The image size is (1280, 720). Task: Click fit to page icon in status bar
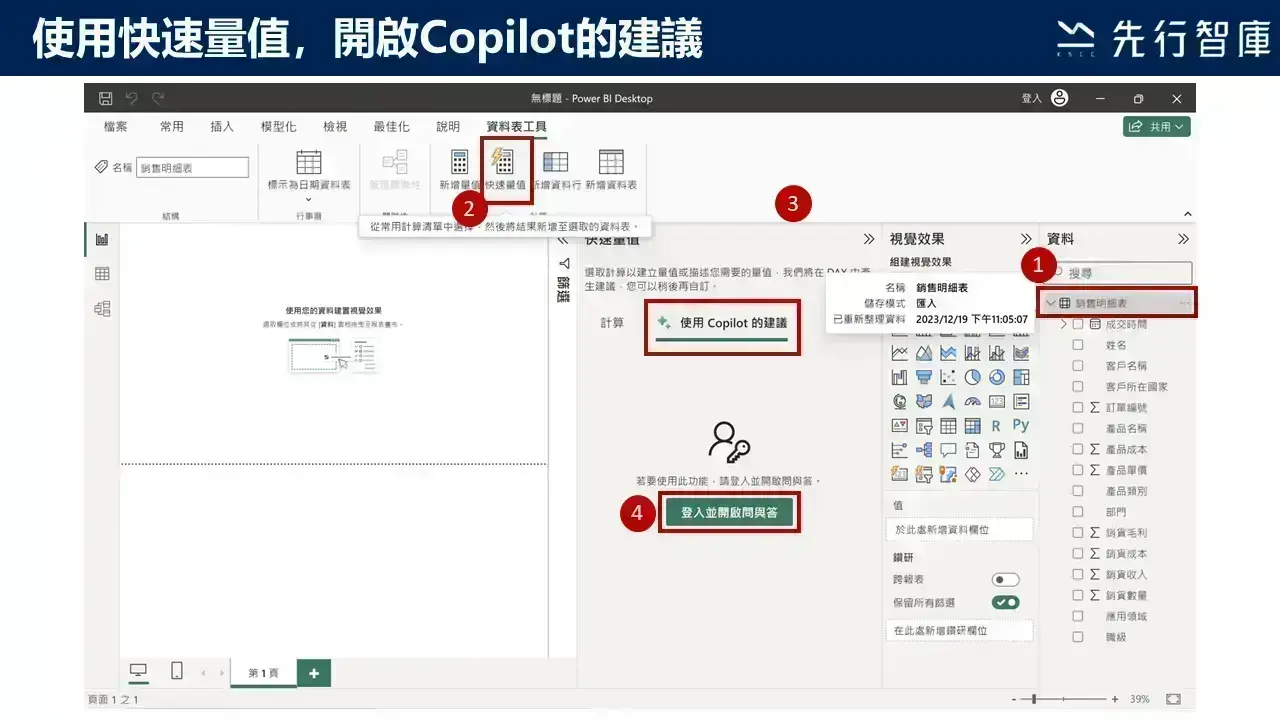[1173, 699]
